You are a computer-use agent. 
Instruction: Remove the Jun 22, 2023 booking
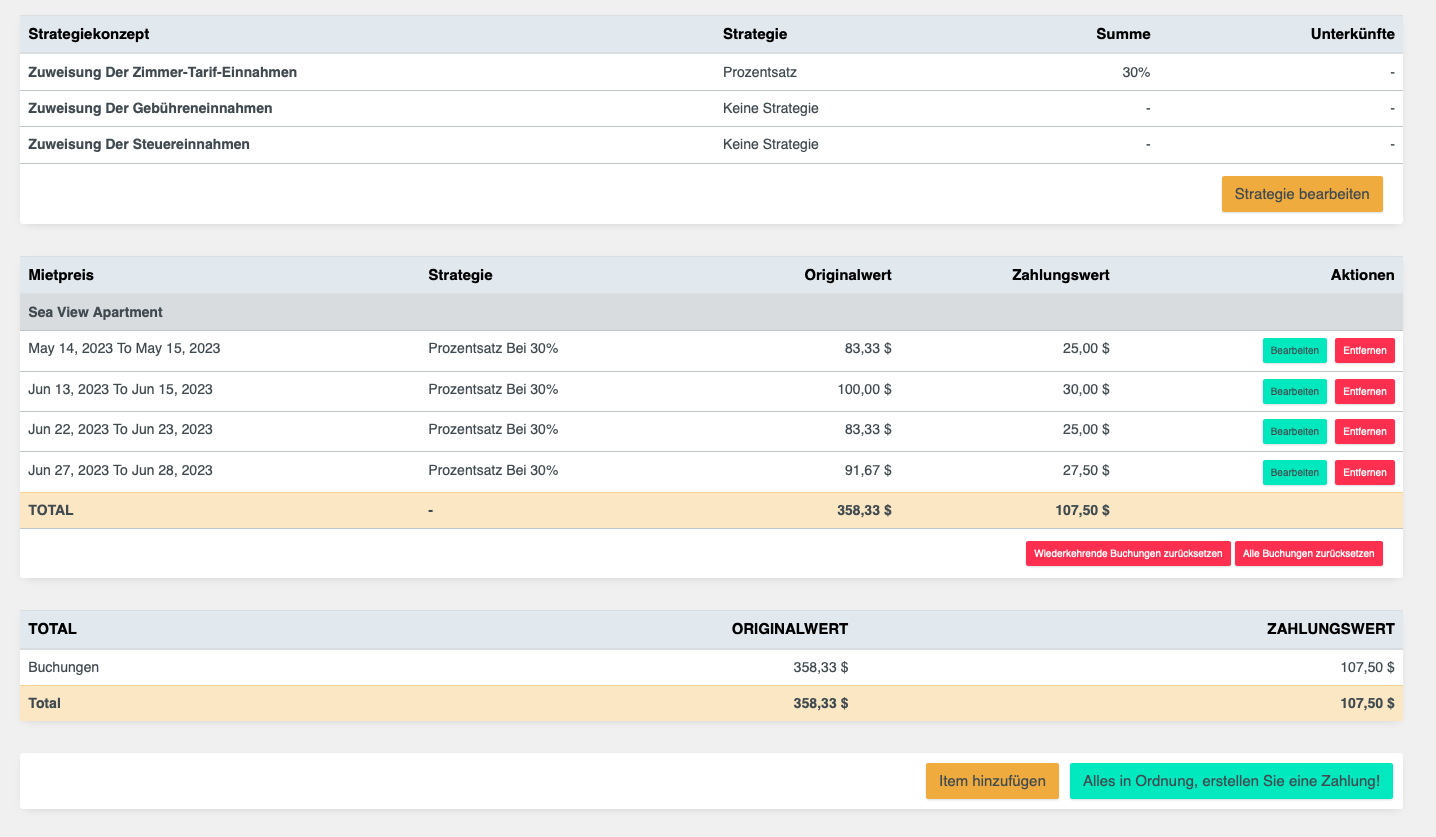(1364, 432)
